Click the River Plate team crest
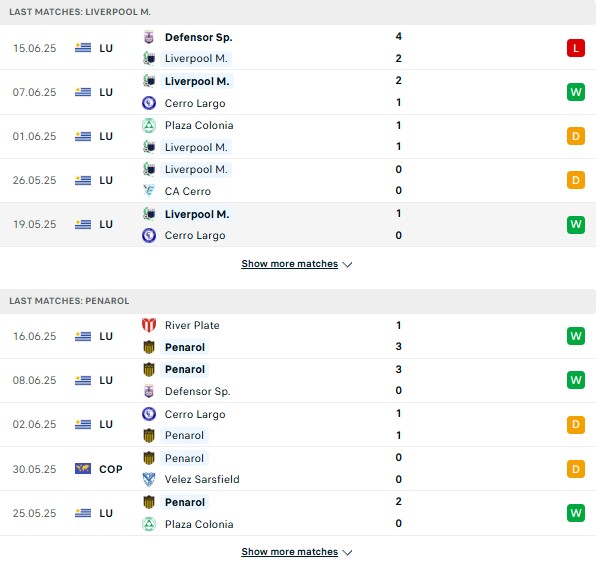The height and width of the screenshot is (572, 599). pyautogui.click(x=149, y=325)
